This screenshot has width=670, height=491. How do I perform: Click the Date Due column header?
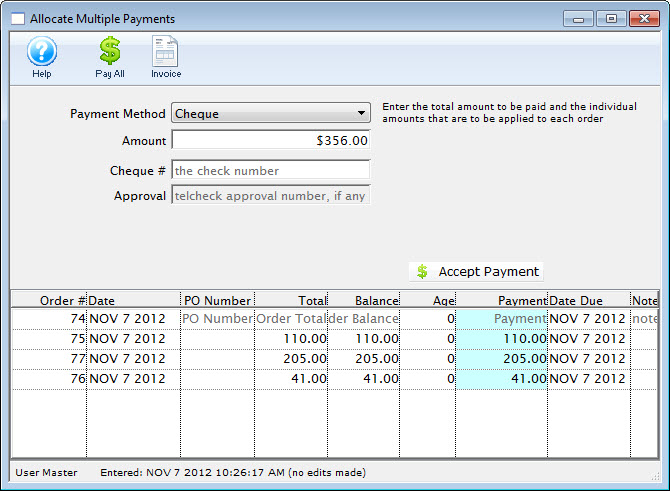click(x=589, y=300)
